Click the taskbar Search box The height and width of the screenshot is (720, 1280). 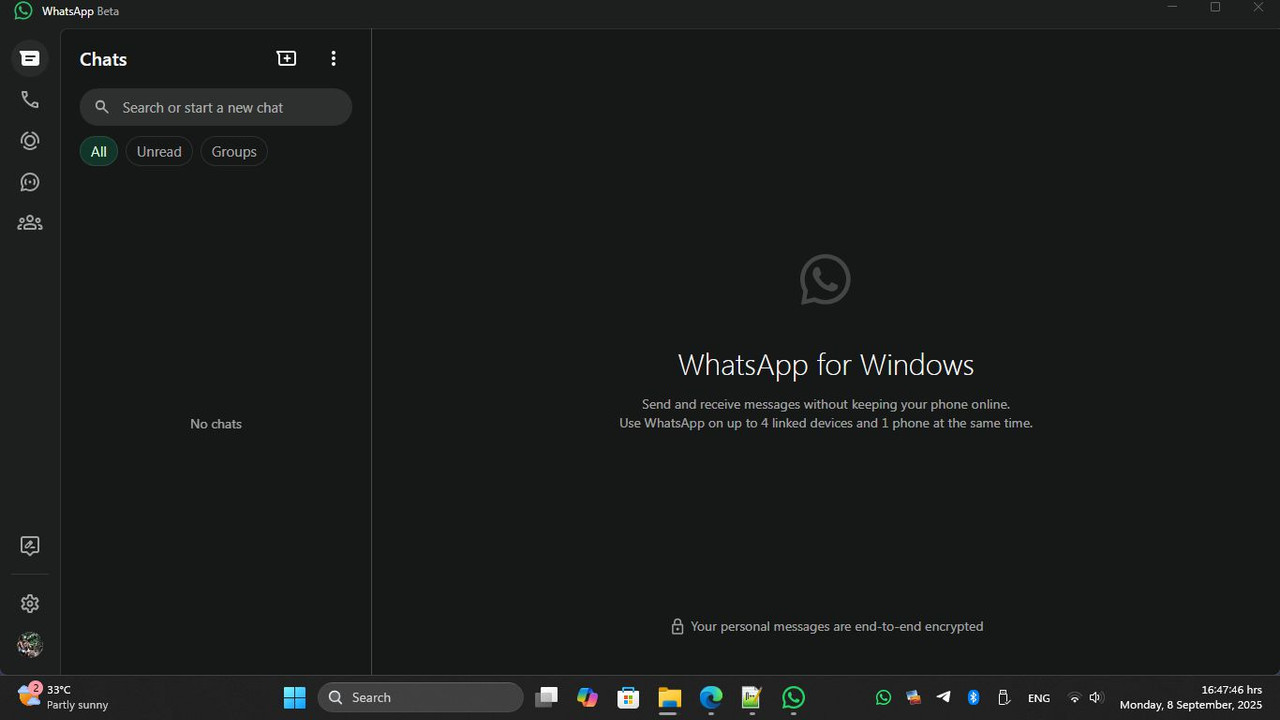coord(420,697)
